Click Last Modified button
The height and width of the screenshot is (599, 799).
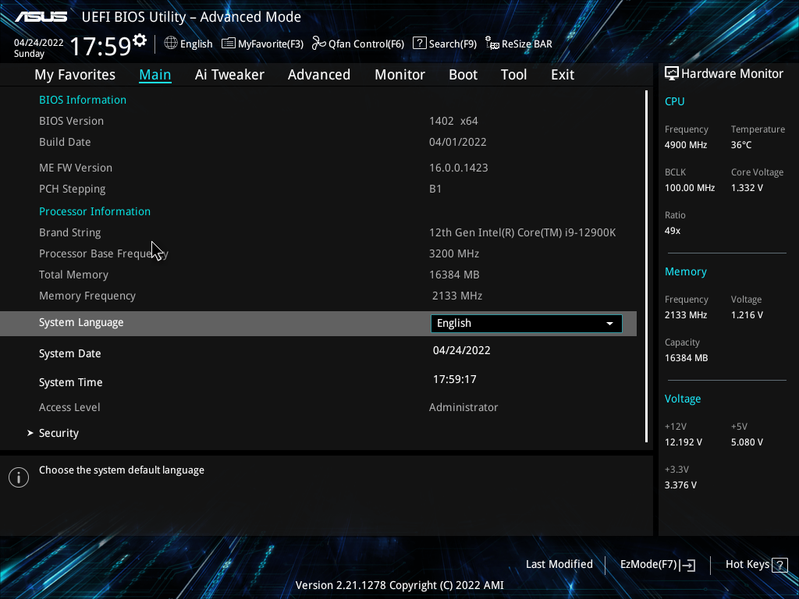559,564
